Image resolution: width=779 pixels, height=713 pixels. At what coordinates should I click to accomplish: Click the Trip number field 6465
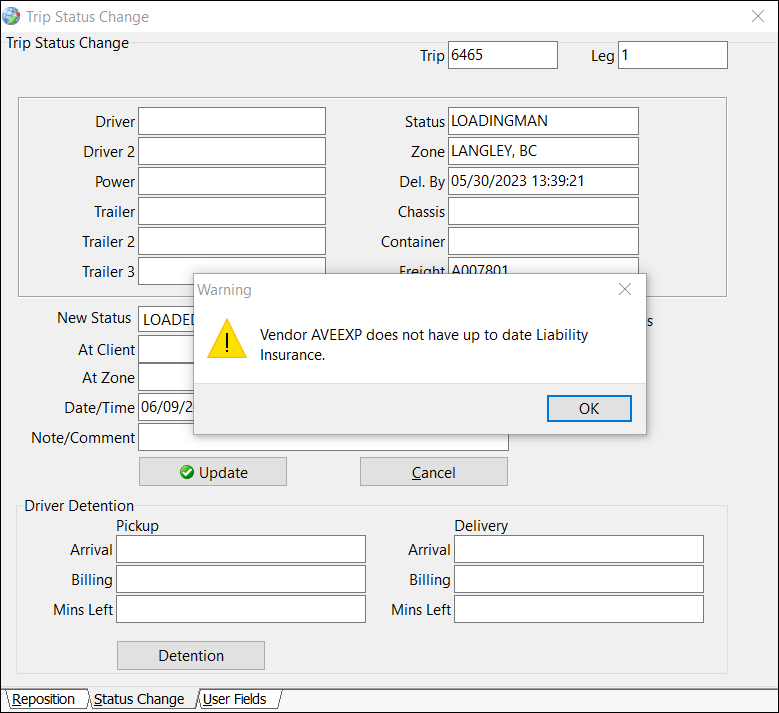503,55
